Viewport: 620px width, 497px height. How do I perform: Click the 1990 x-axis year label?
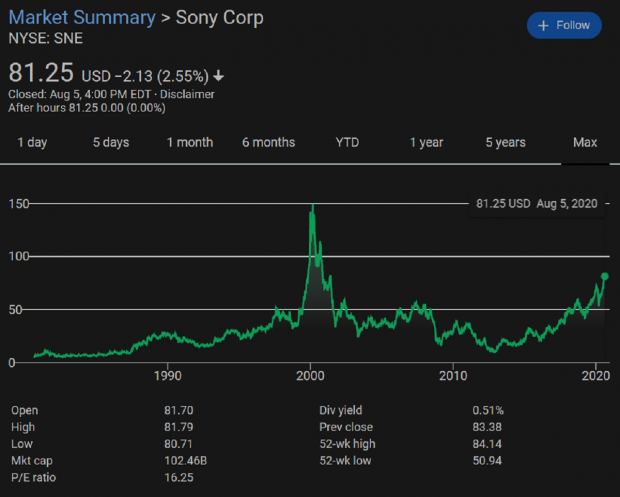tap(168, 375)
